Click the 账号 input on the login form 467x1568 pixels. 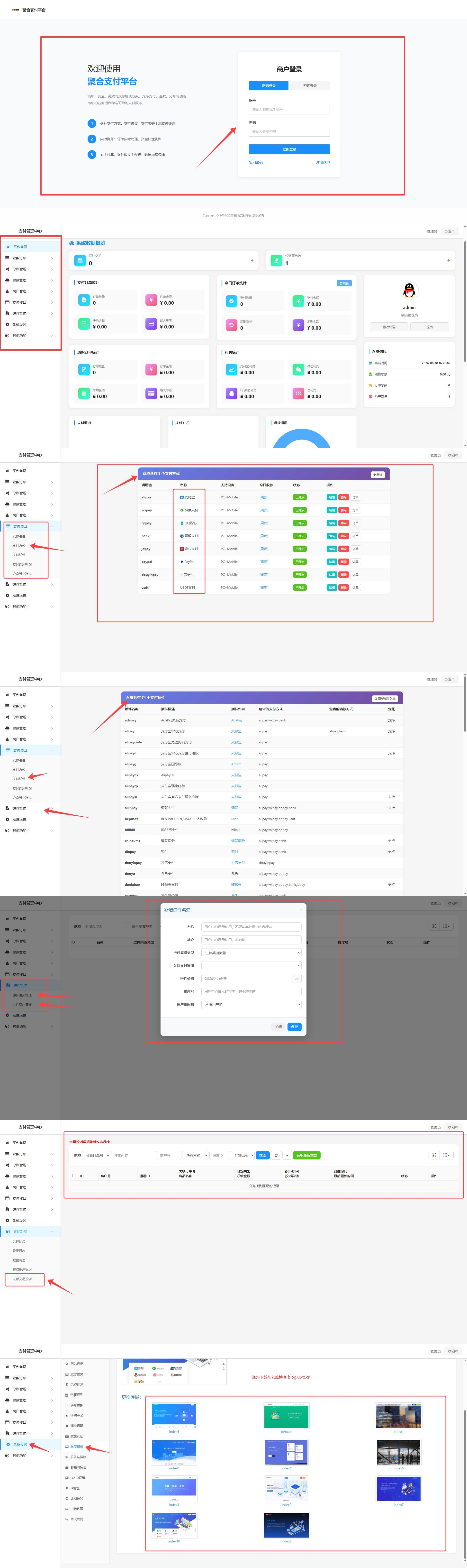(x=289, y=110)
